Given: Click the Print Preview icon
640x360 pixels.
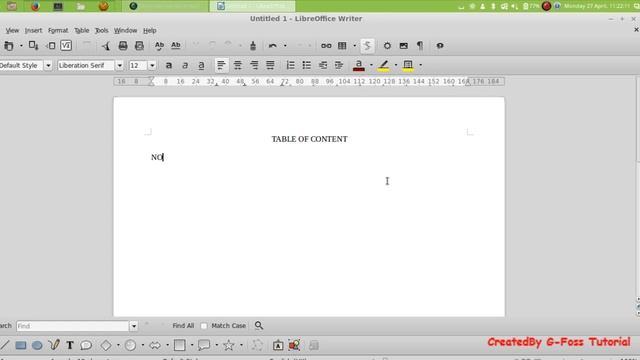Looking at the screenshot, I should click(139, 46).
